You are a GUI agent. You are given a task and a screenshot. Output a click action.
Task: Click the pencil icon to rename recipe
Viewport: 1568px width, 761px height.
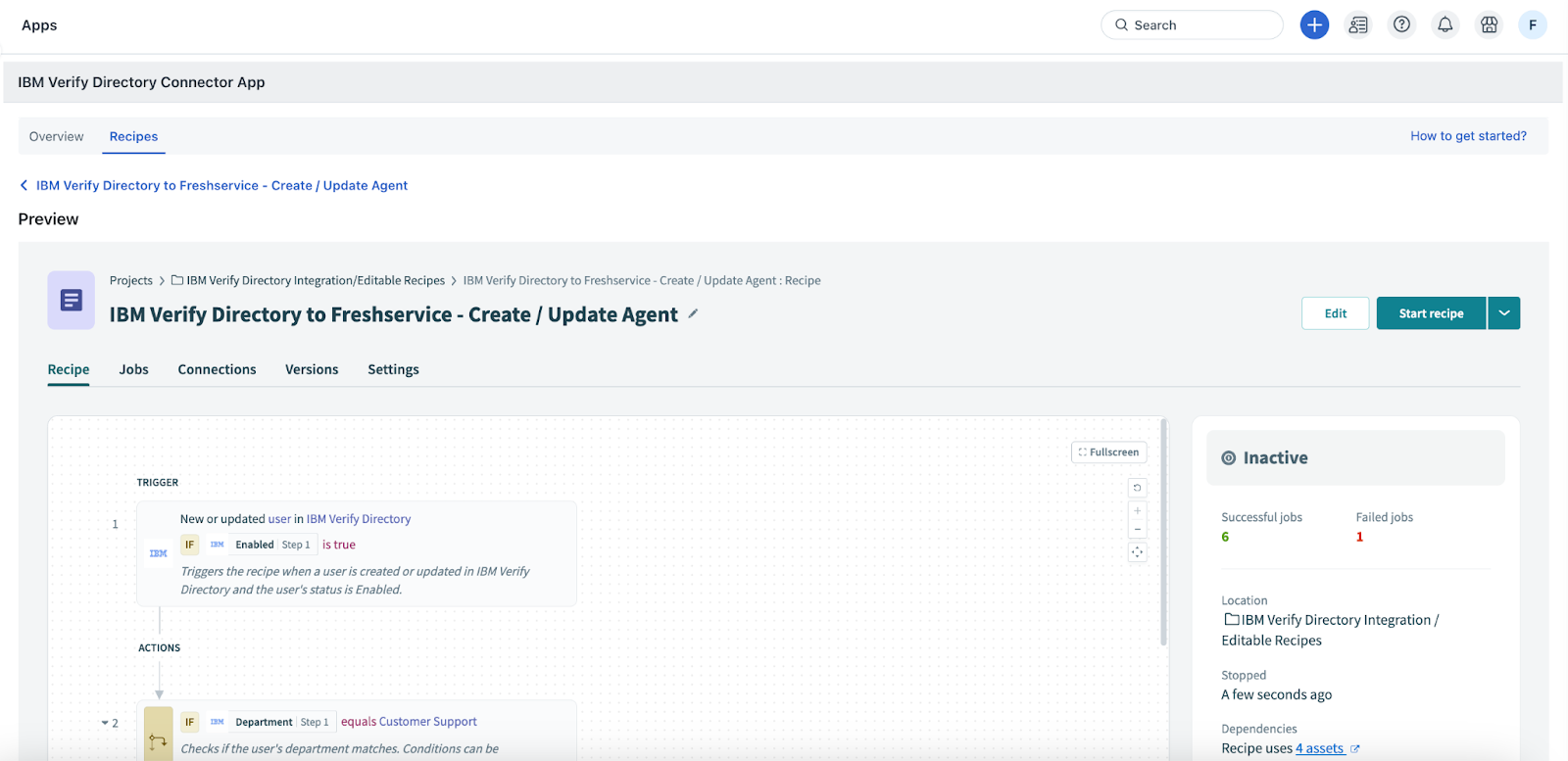[x=693, y=314]
